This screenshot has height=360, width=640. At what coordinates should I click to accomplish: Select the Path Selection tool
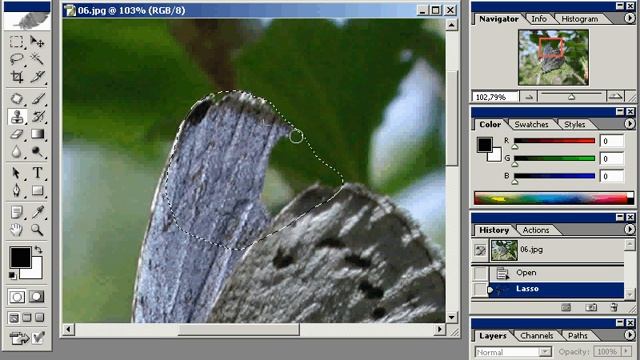pyautogui.click(x=16, y=173)
